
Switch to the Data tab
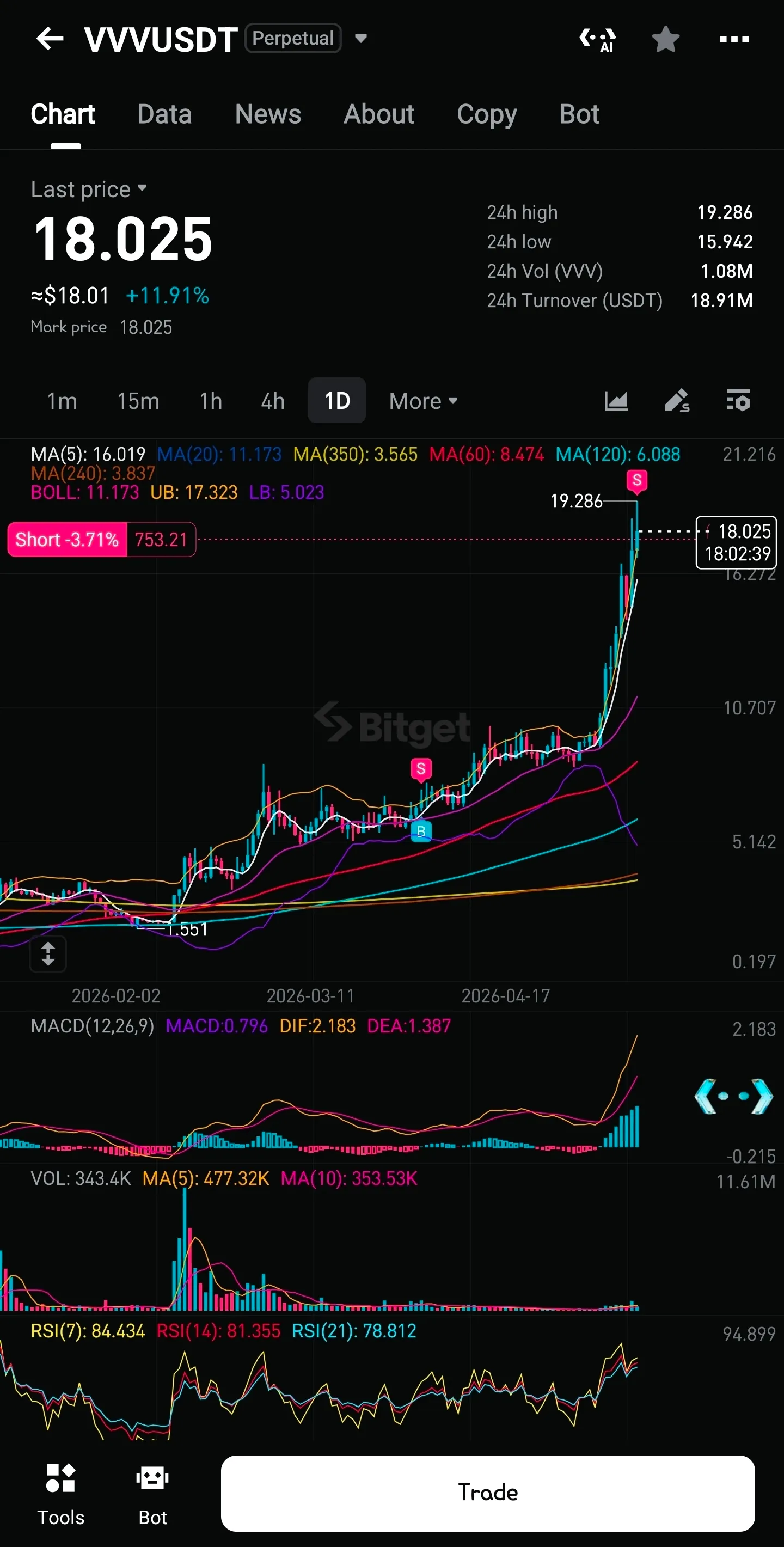[164, 114]
